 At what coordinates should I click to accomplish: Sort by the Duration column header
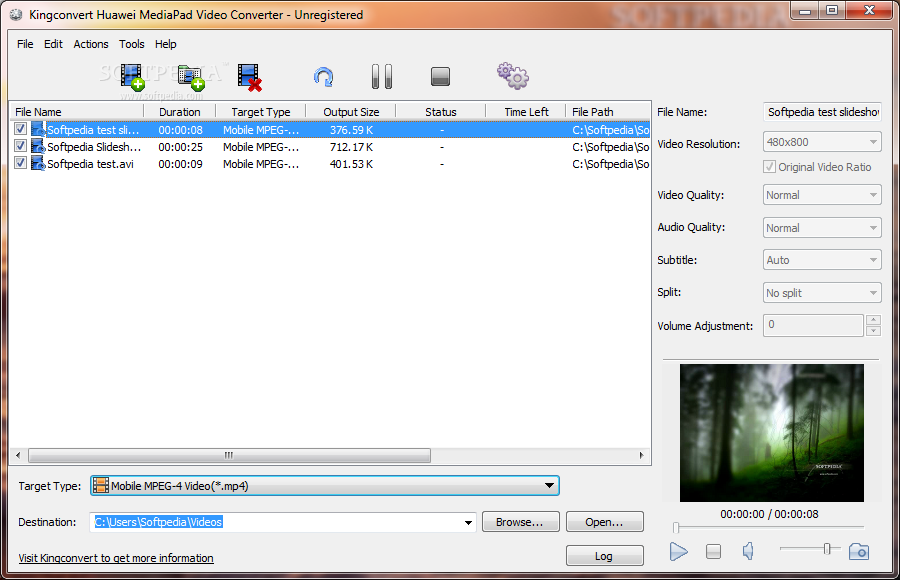click(180, 112)
